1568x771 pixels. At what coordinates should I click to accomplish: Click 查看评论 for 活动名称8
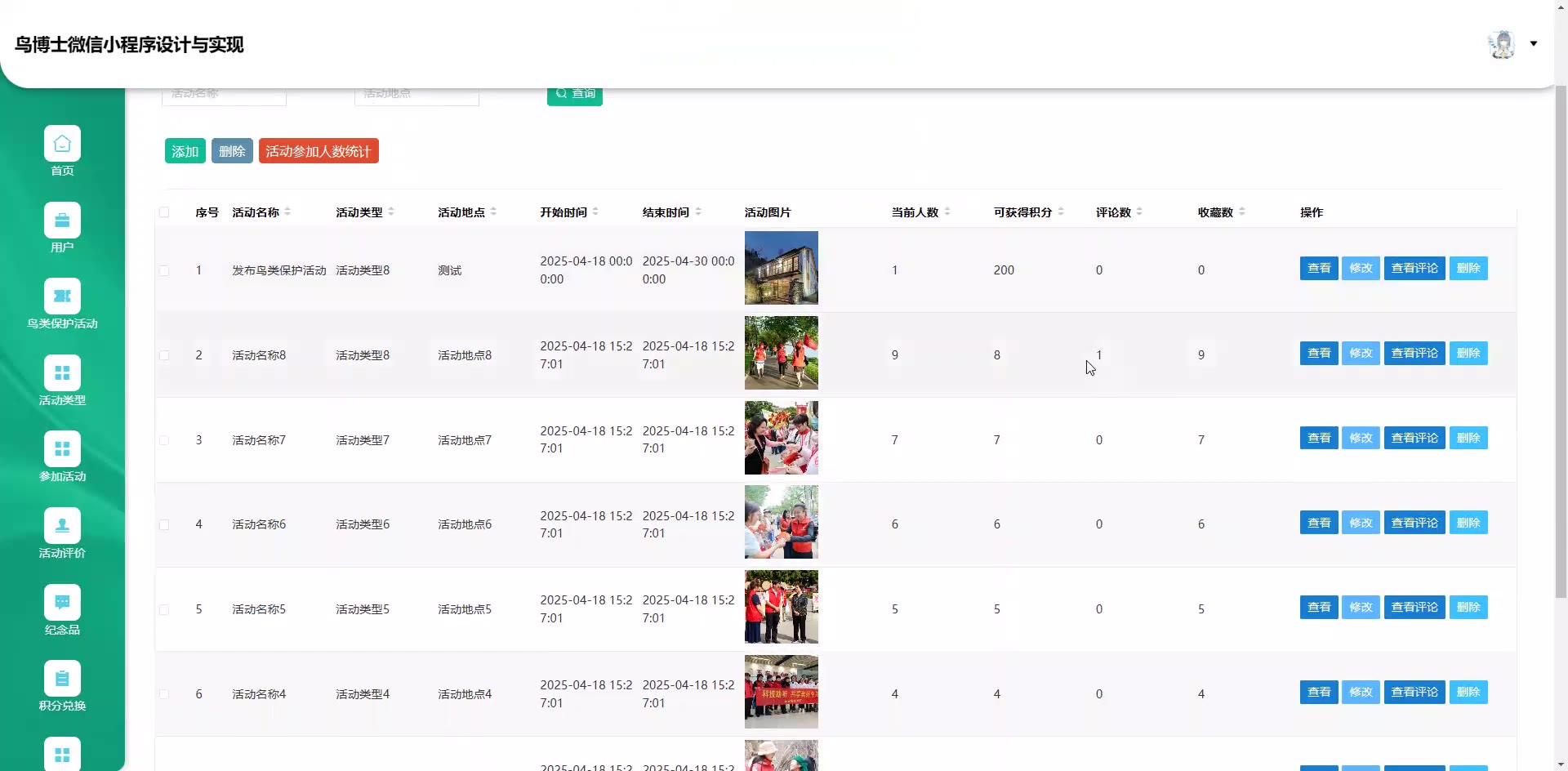pyautogui.click(x=1414, y=354)
